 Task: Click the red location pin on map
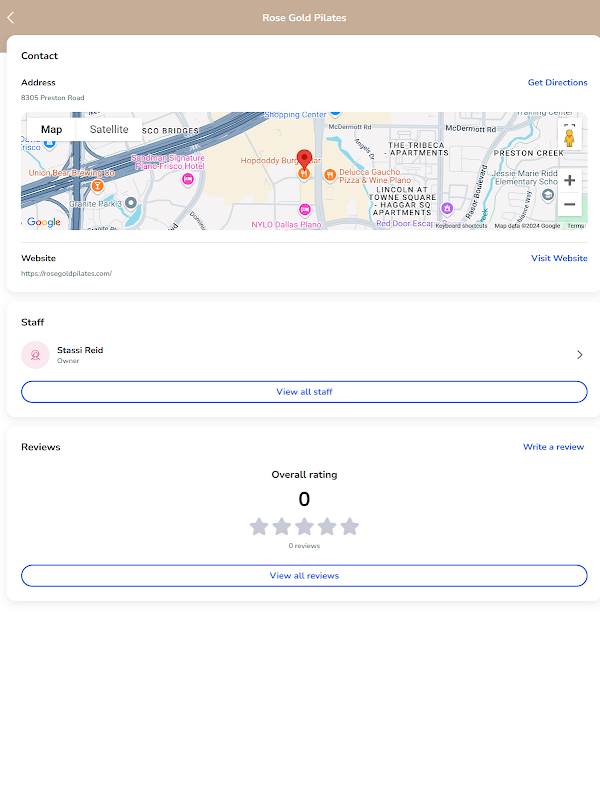[x=304, y=159]
